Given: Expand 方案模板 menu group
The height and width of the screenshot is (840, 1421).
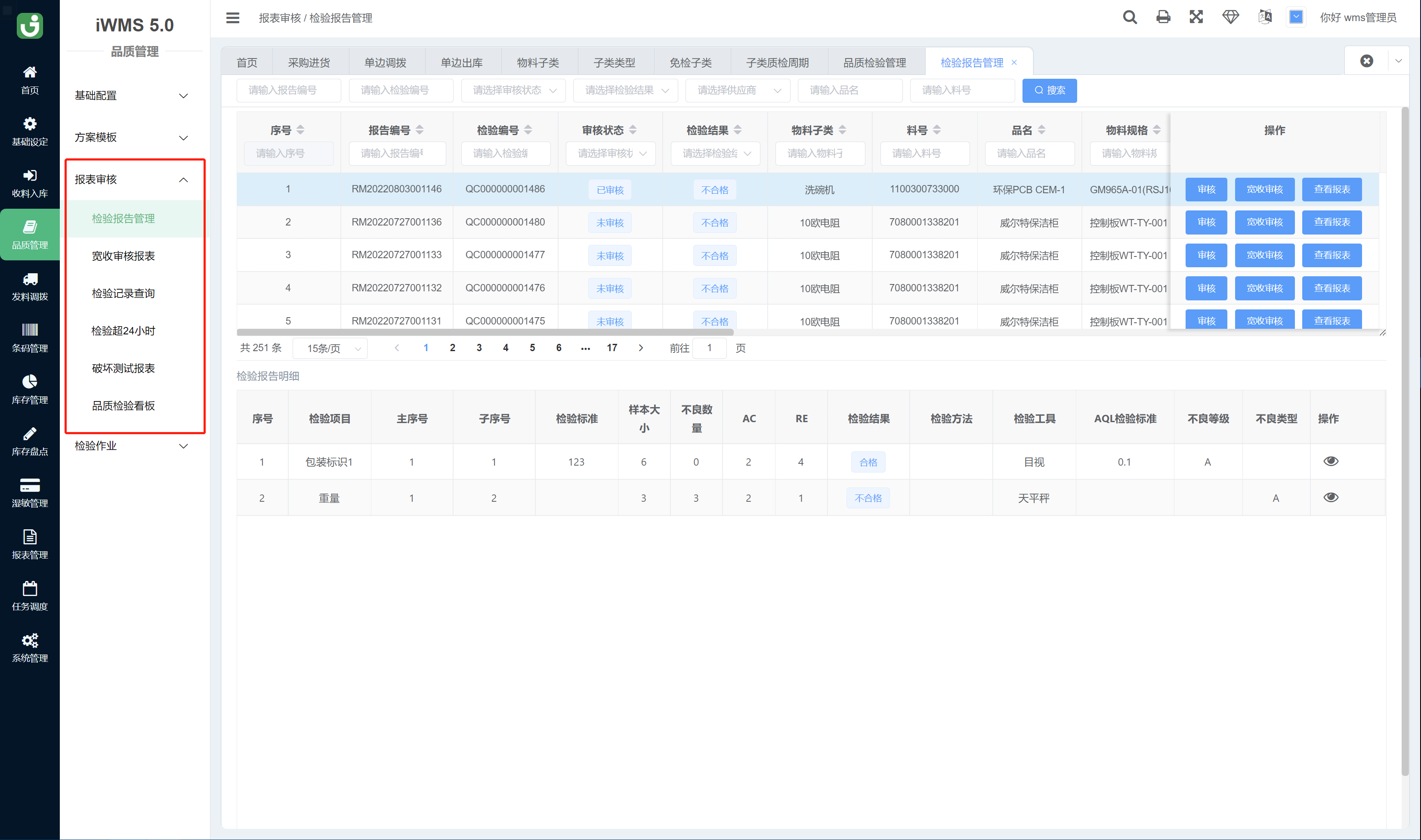Looking at the screenshot, I should 134,137.
